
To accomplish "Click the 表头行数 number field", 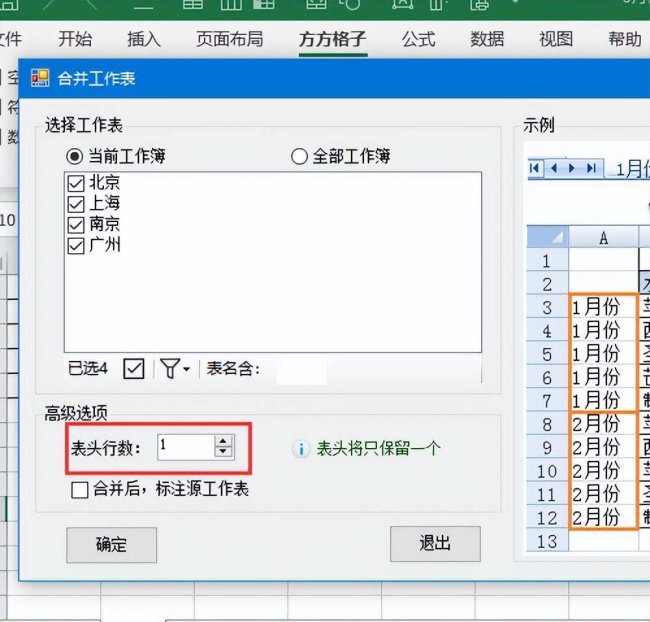I will 186,447.
